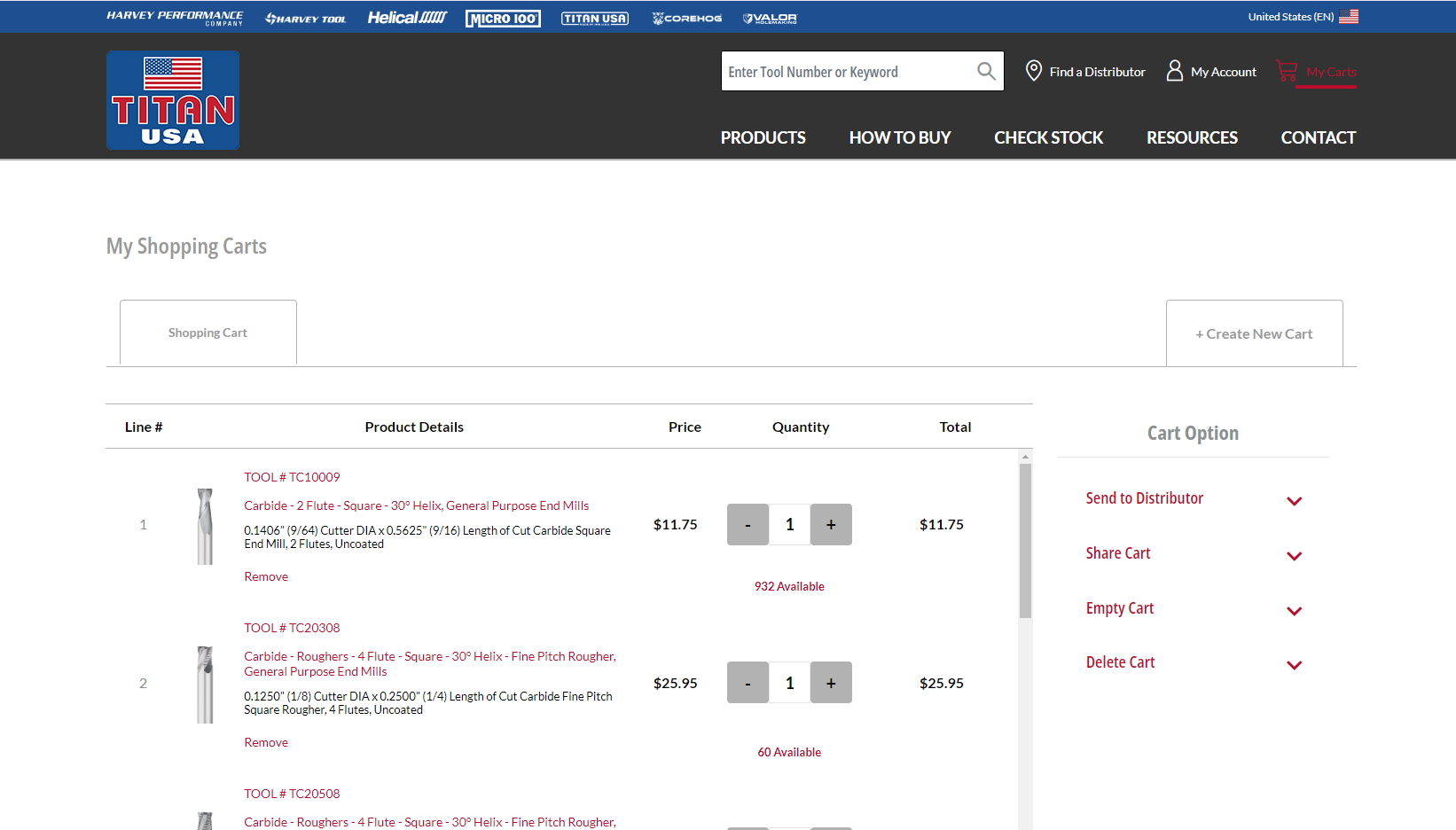1456x830 pixels.
Task: Click the Titan USA logo
Action: pos(173,100)
